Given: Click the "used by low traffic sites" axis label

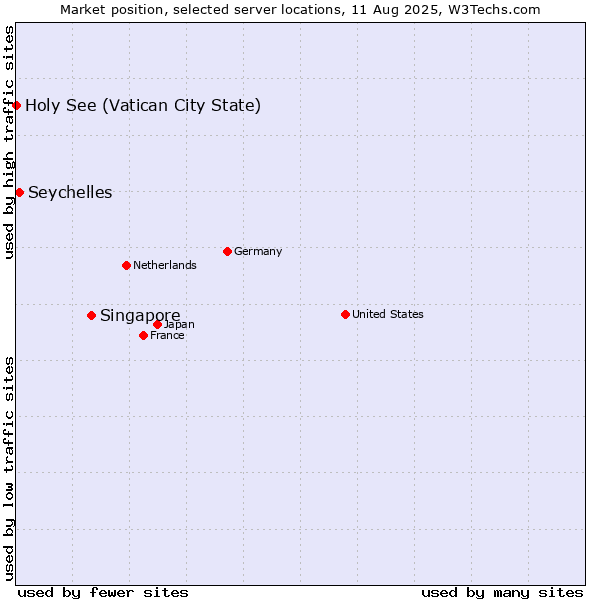Looking at the screenshot, I should tap(8, 469).
